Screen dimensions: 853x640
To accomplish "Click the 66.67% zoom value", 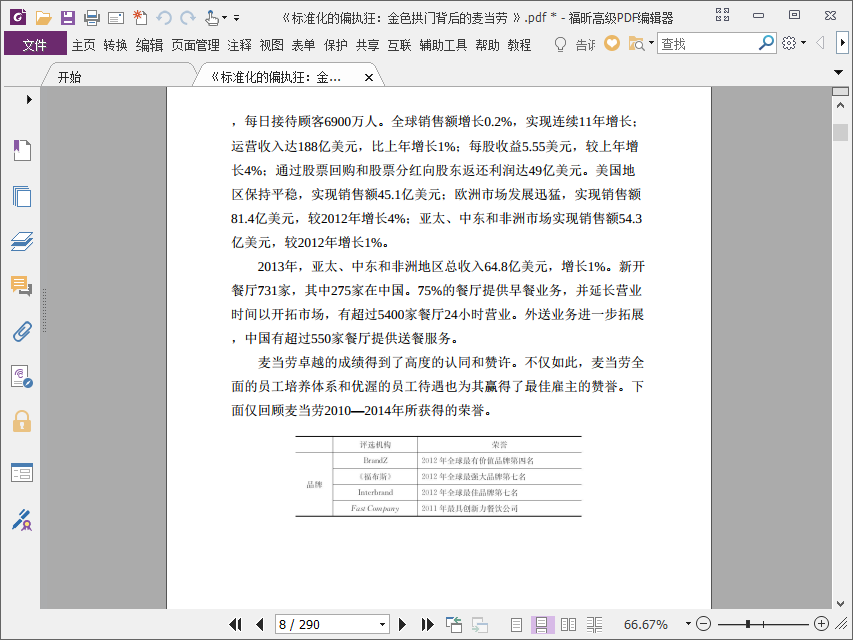I will (x=646, y=624).
